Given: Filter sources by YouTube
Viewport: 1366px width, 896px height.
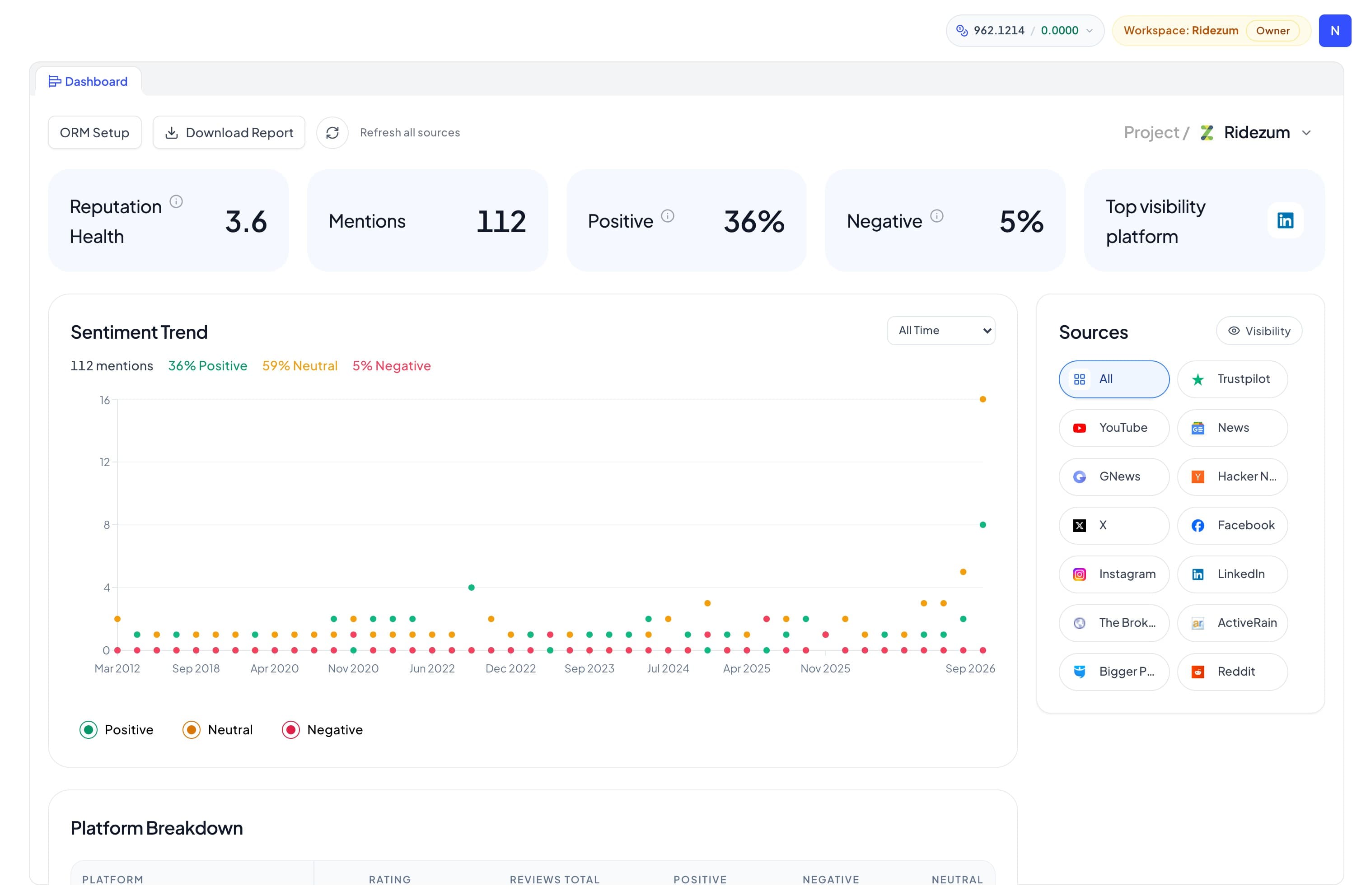Looking at the screenshot, I should point(1113,428).
